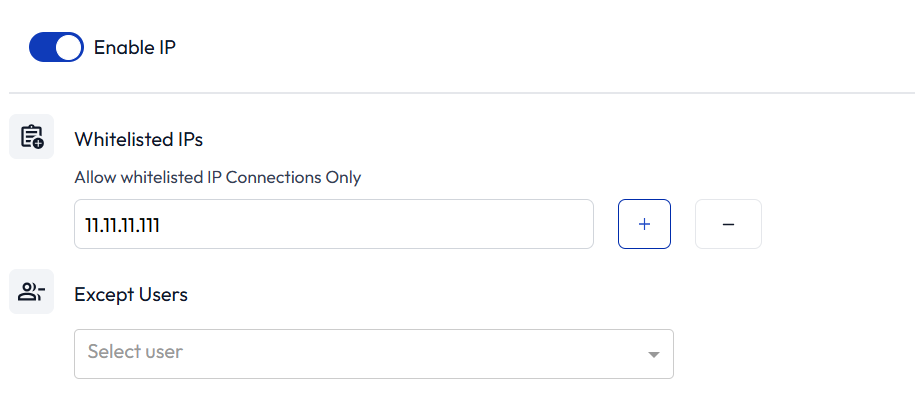Focus the IP field containing 11.11.11.111
The width and height of the screenshot is (918, 411).
(x=334, y=224)
